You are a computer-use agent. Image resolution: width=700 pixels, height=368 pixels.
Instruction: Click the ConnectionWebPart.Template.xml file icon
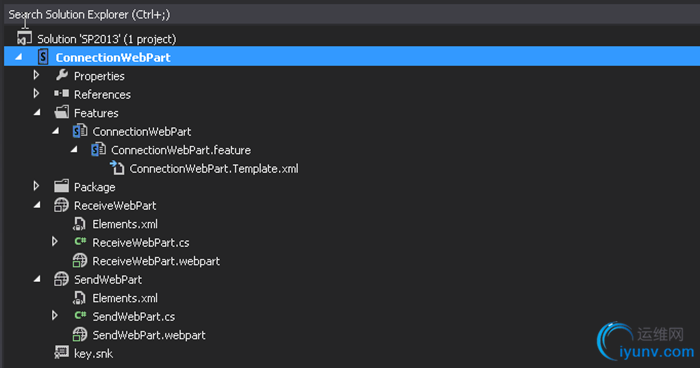(x=117, y=168)
